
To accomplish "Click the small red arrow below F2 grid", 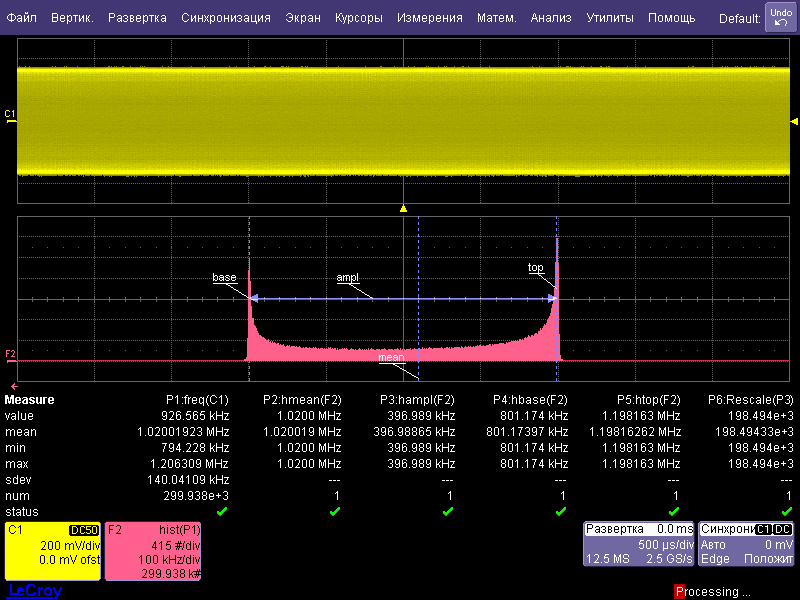I will click(14, 386).
